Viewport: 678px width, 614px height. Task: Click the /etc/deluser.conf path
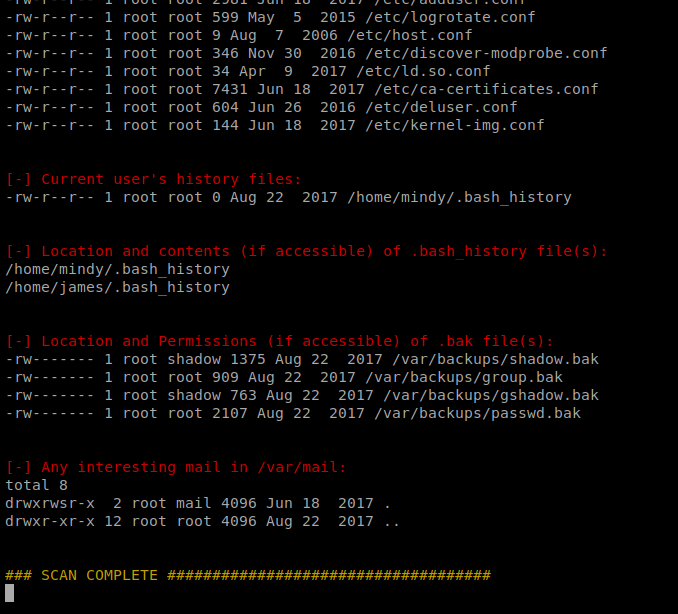pyautogui.click(x=441, y=107)
